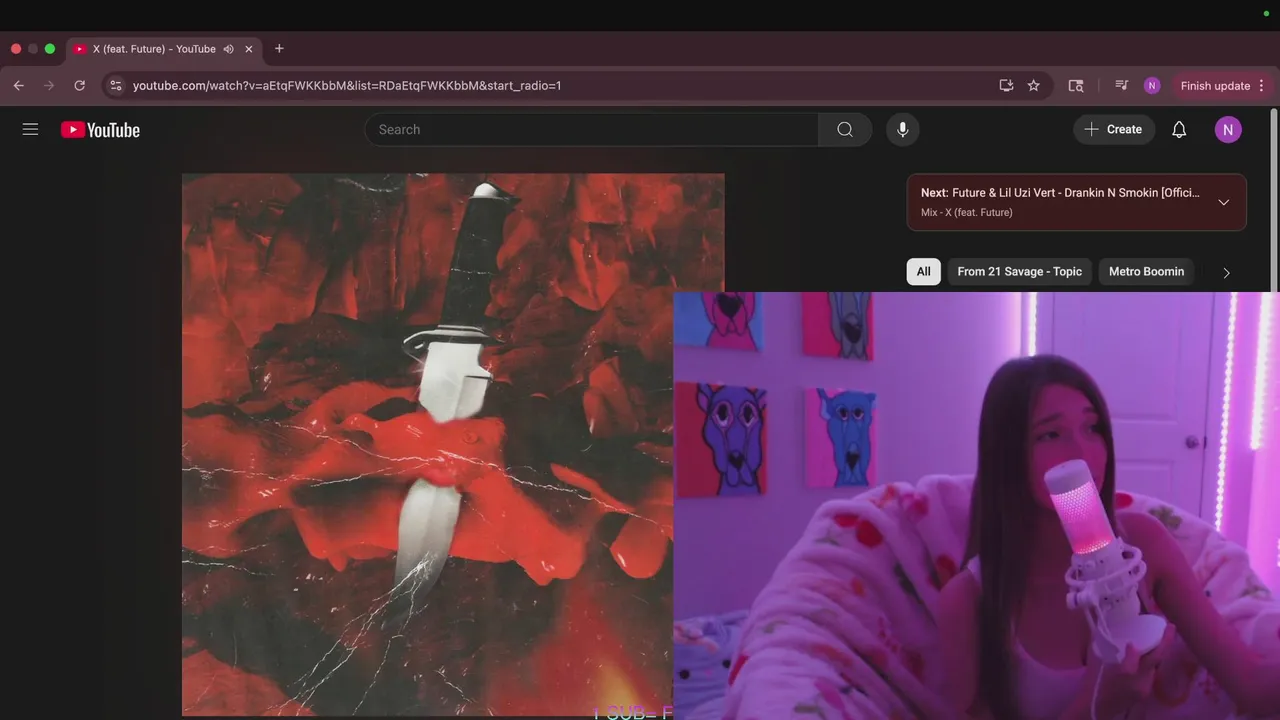Click the page vertical scrollbar

tap(1274, 200)
